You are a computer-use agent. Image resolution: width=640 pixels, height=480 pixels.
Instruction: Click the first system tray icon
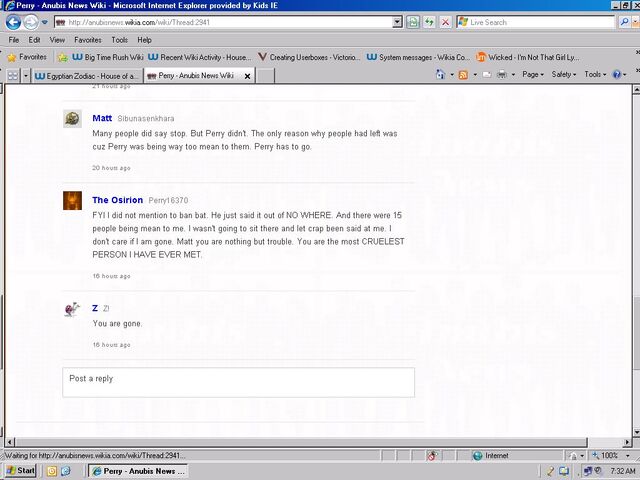tap(550, 471)
